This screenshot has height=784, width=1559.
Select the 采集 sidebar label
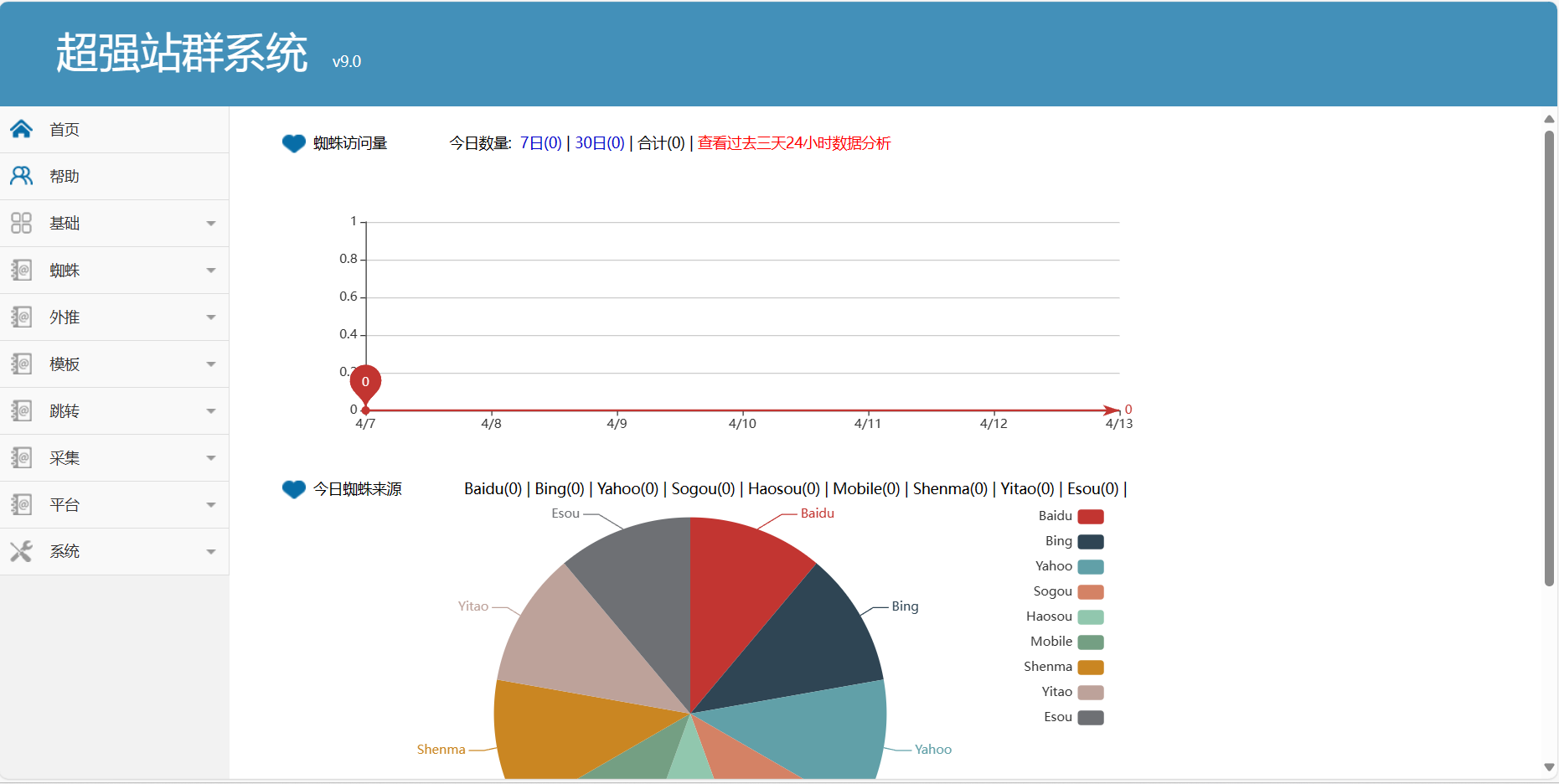click(x=65, y=457)
